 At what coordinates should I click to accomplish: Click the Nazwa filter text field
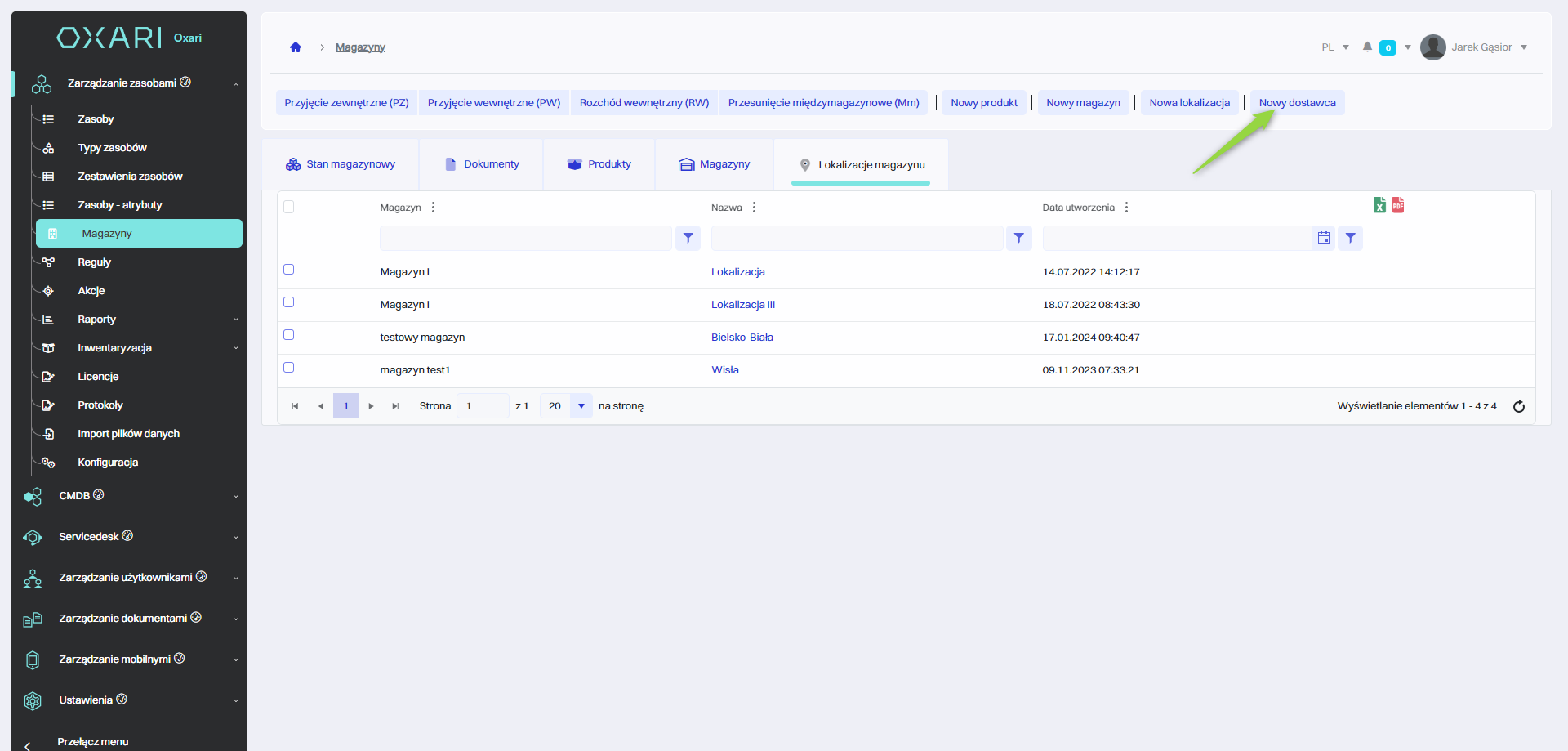pos(857,238)
